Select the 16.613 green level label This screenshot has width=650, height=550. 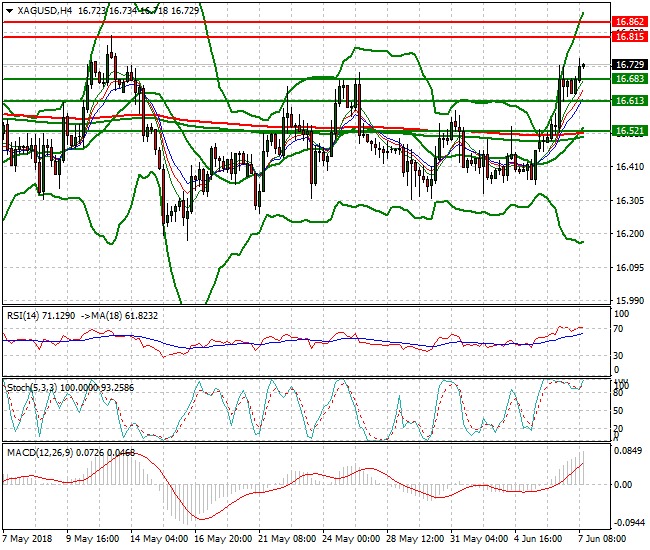click(x=629, y=101)
